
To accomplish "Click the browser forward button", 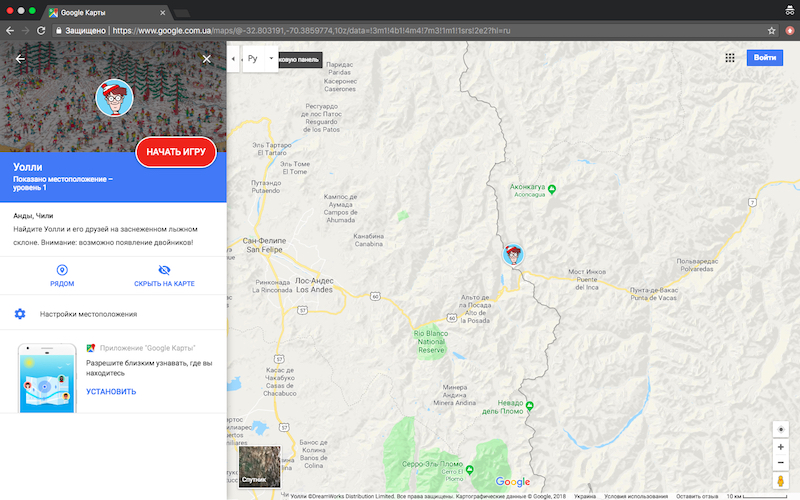I will click(x=26, y=31).
